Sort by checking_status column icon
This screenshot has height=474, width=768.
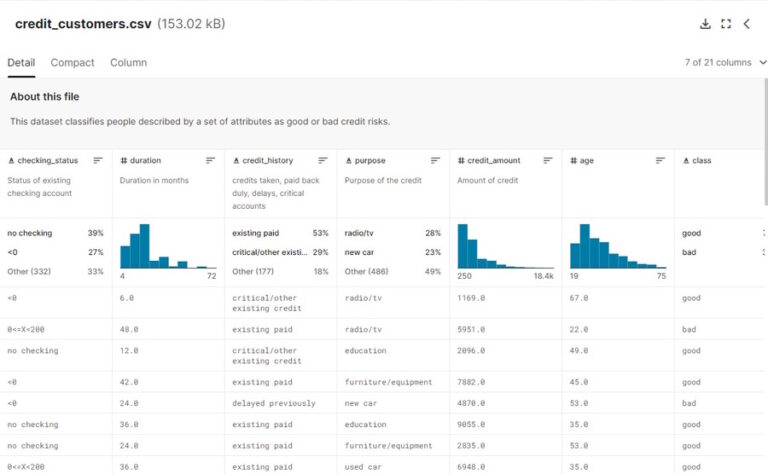98,160
